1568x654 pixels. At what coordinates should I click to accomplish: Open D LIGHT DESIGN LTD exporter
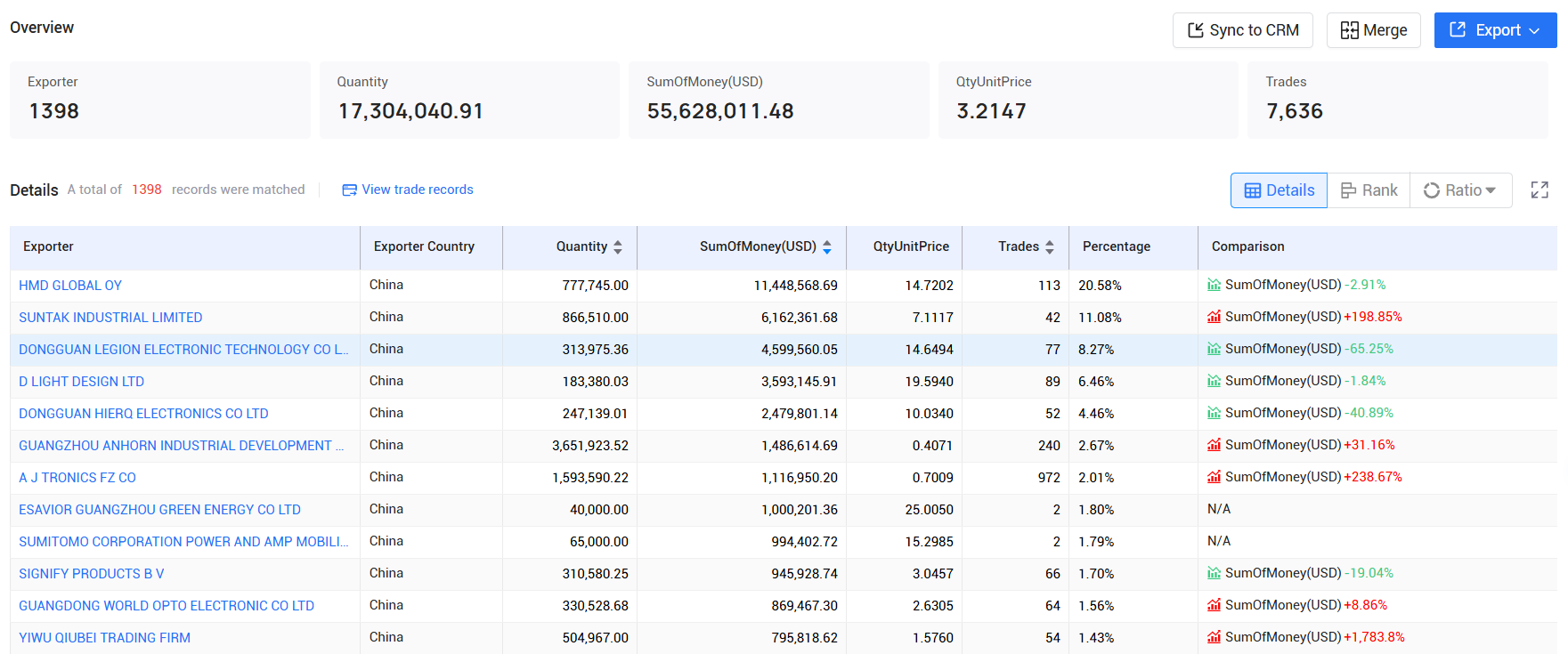tap(81, 382)
